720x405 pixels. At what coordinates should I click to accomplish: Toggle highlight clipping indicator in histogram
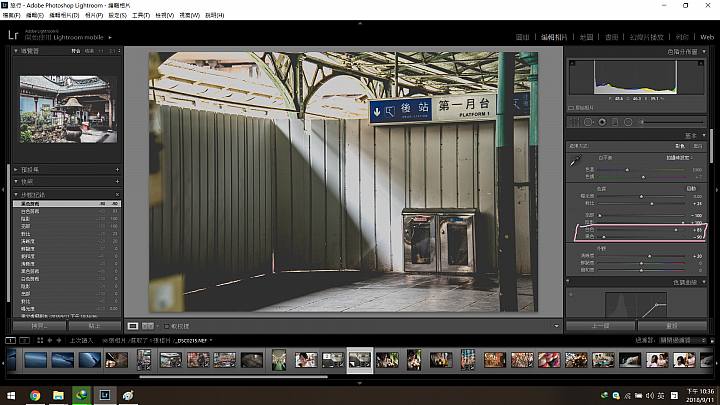tap(701, 63)
